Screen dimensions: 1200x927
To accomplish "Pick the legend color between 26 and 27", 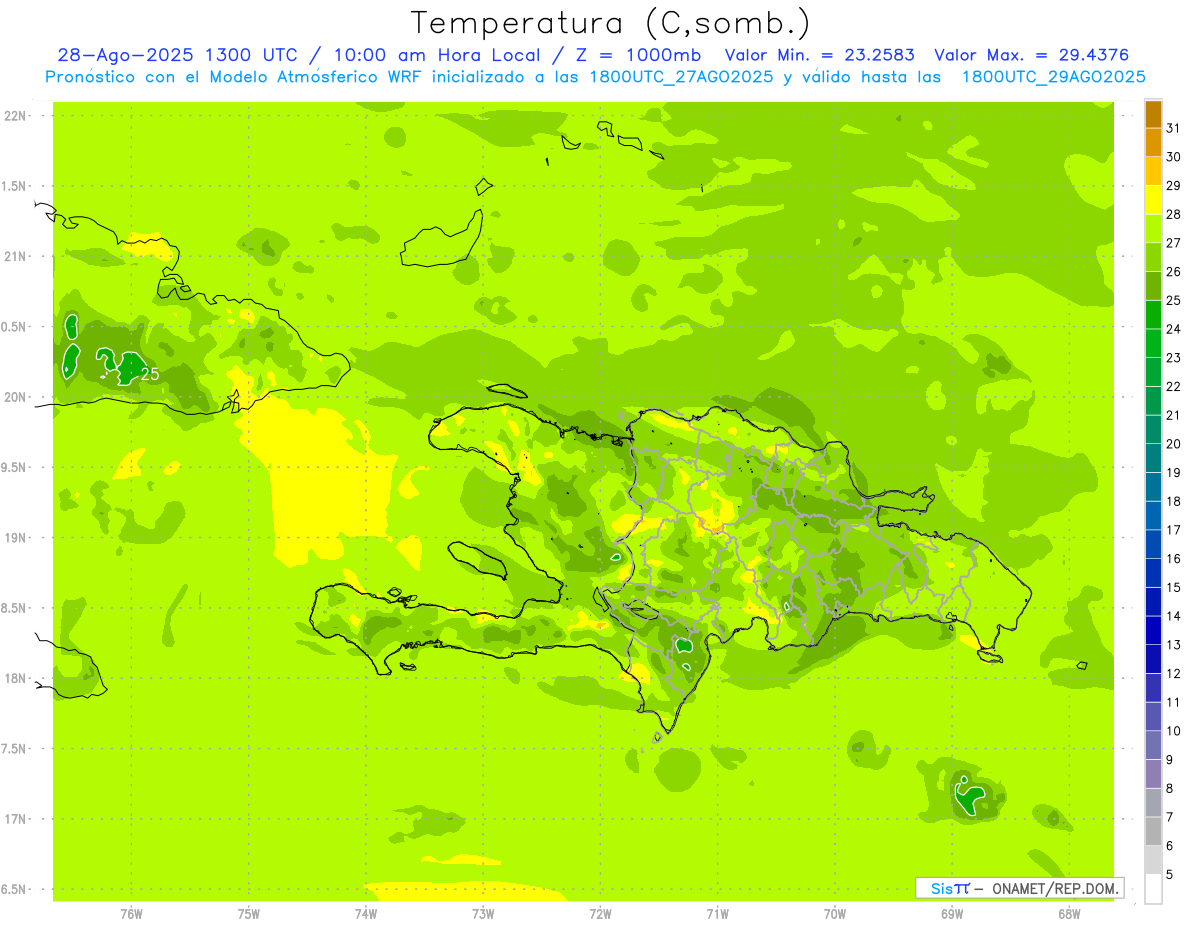I will [1153, 257].
